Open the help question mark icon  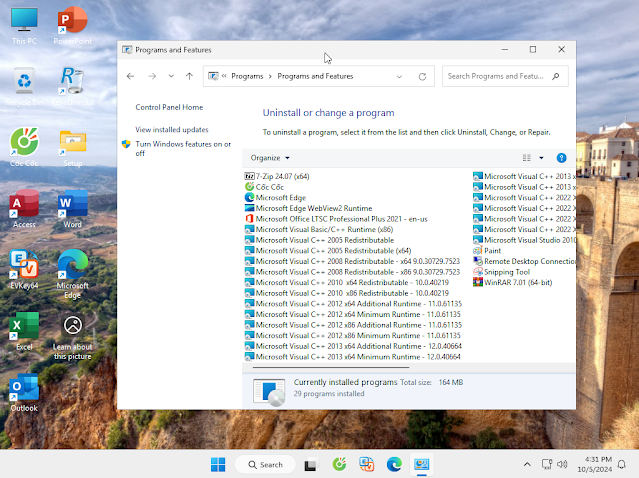[x=561, y=158]
